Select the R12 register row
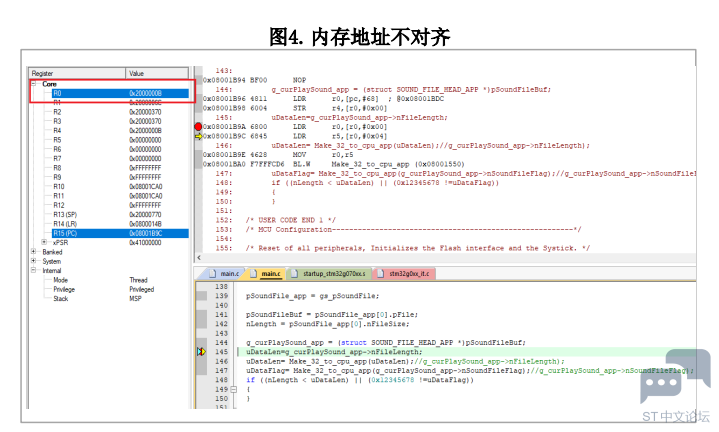The height and width of the screenshot is (432, 719). tap(121, 205)
